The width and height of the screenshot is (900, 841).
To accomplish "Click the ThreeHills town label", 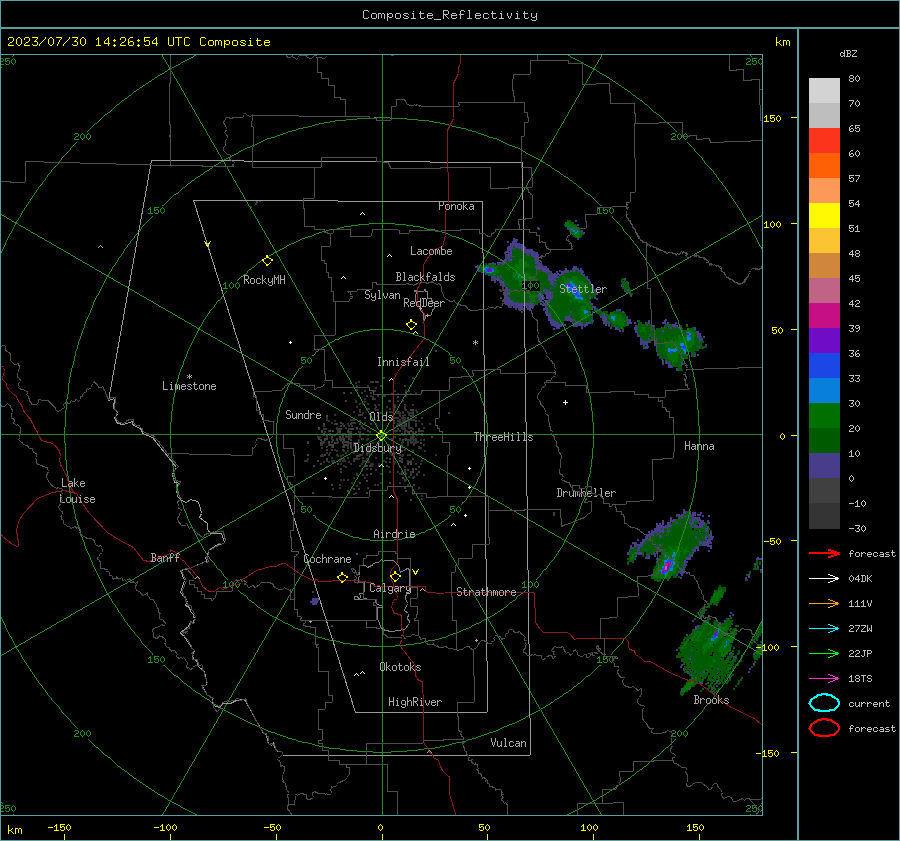I will point(503,437).
